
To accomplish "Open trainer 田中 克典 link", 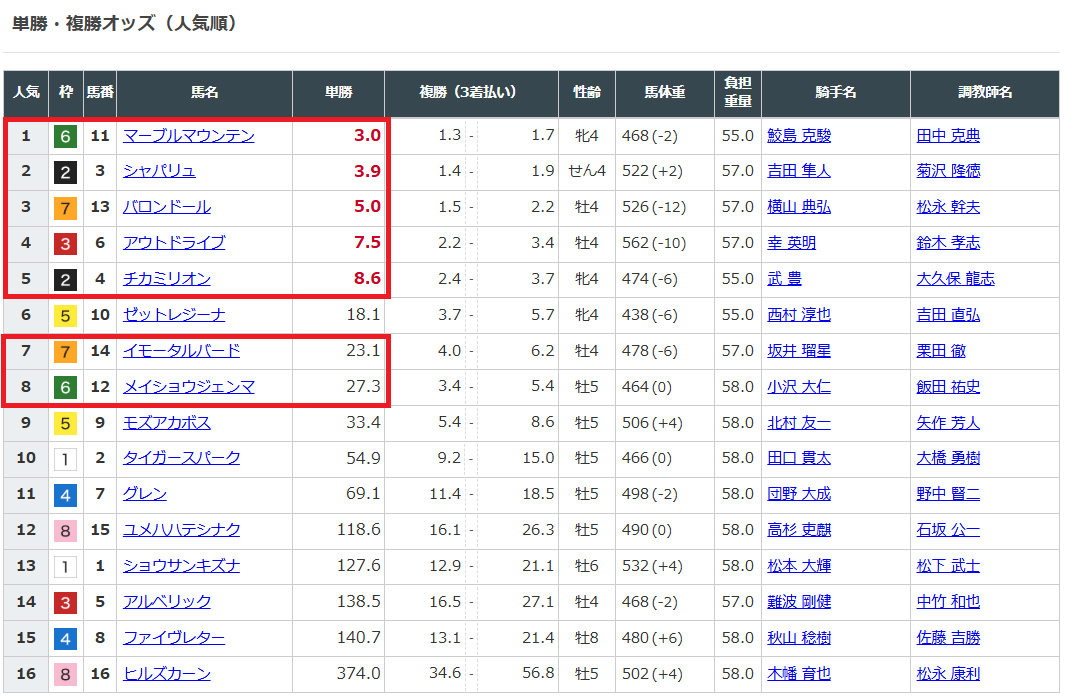I will click(948, 136).
